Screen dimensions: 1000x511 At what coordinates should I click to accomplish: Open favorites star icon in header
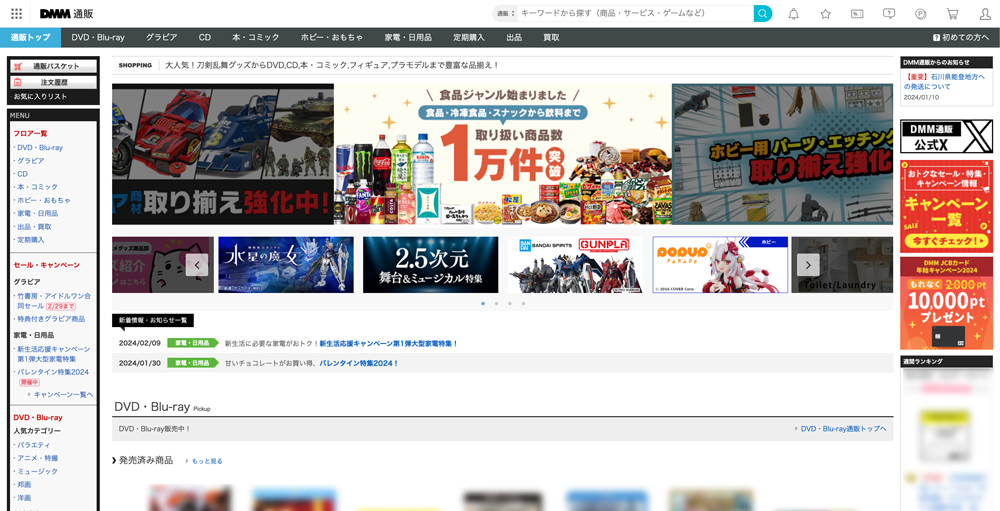(x=825, y=14)
